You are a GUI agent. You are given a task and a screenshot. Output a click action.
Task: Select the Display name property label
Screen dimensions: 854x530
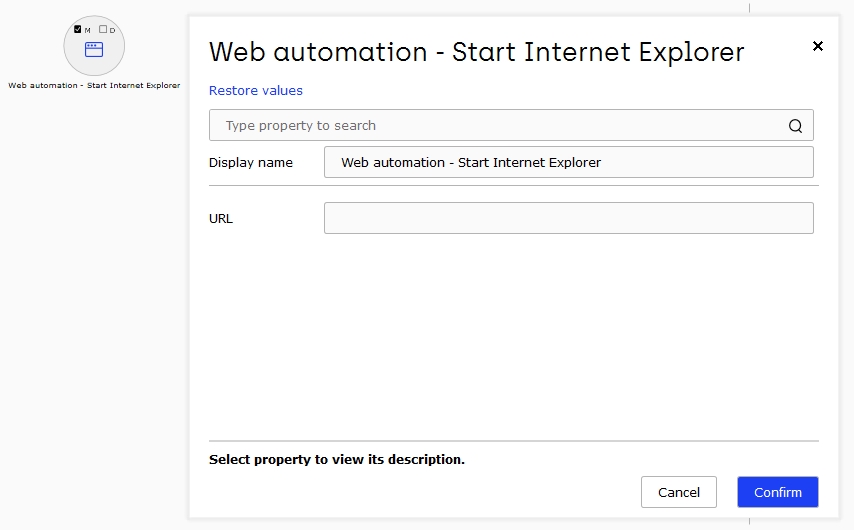[x=251, y=162]
